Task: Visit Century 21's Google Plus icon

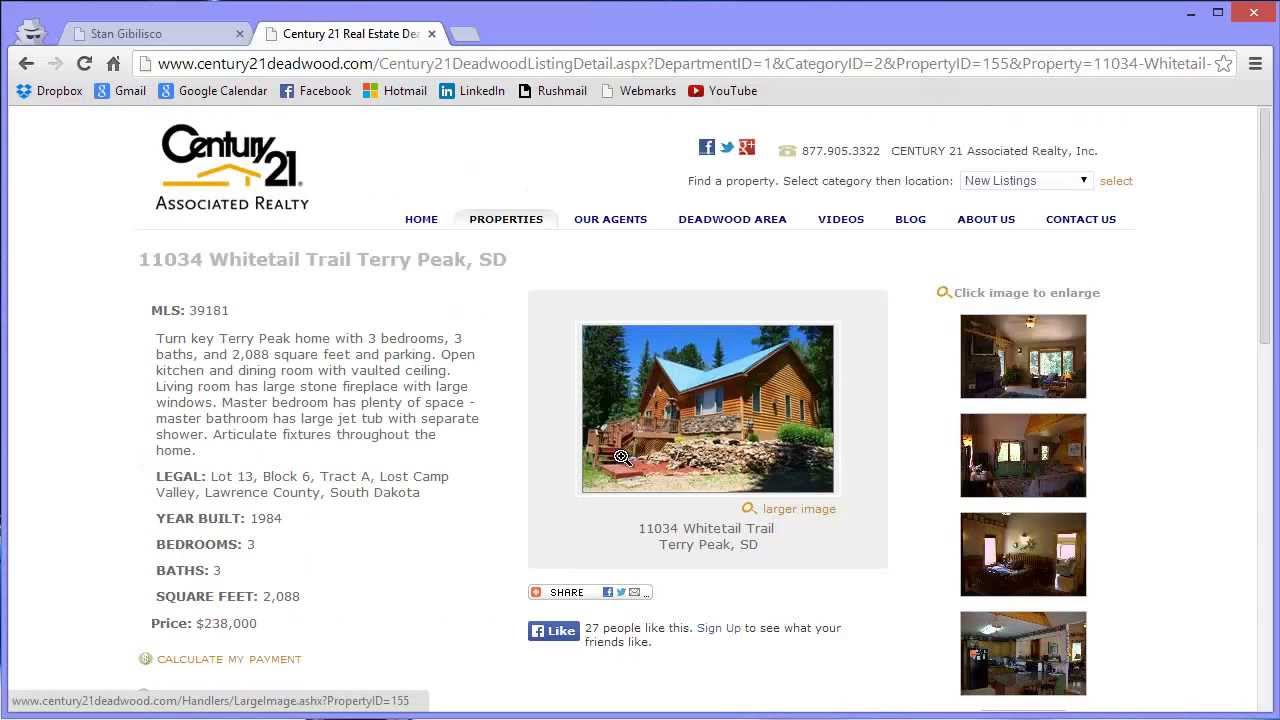Action: [x=747, y=147]
